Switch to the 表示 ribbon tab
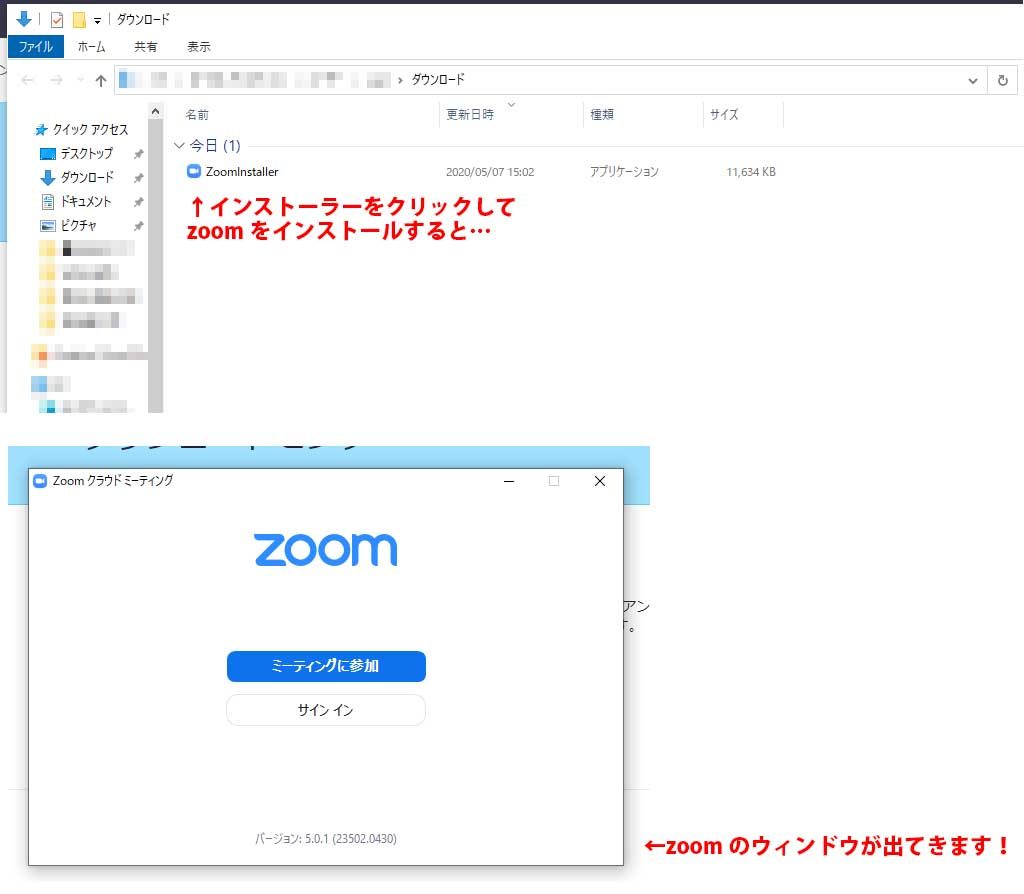 [x=198, y=47]
